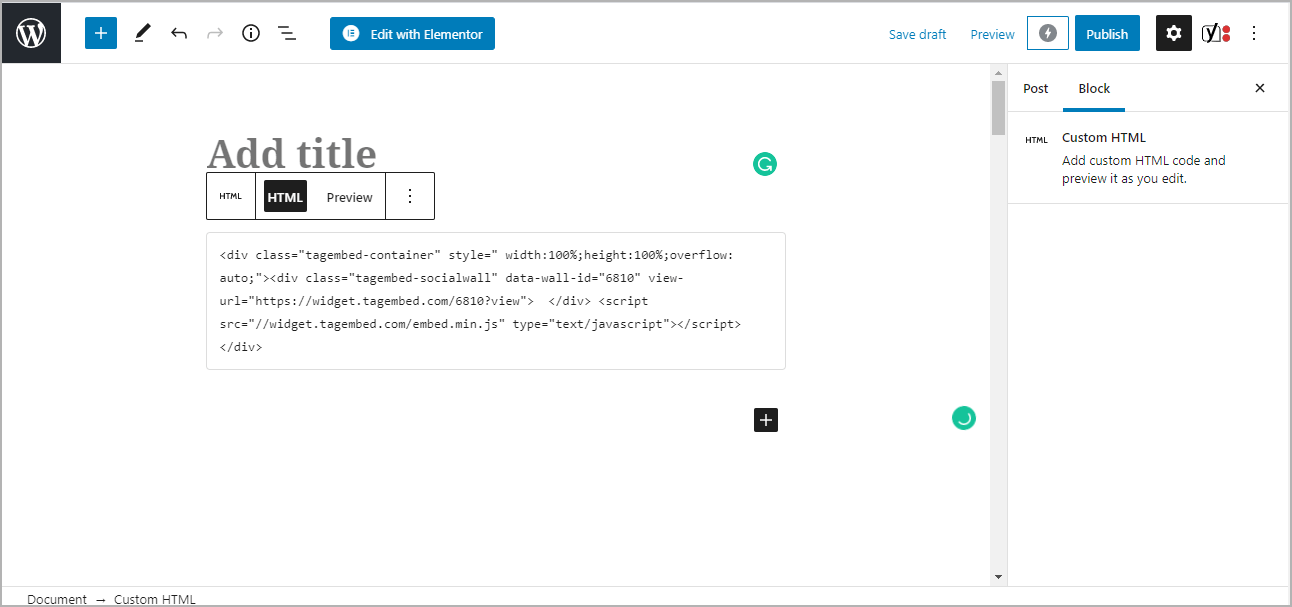Open block toolbar three-dot options menu
This screenshot has height=607, width=1292.
tap(409, 196)
